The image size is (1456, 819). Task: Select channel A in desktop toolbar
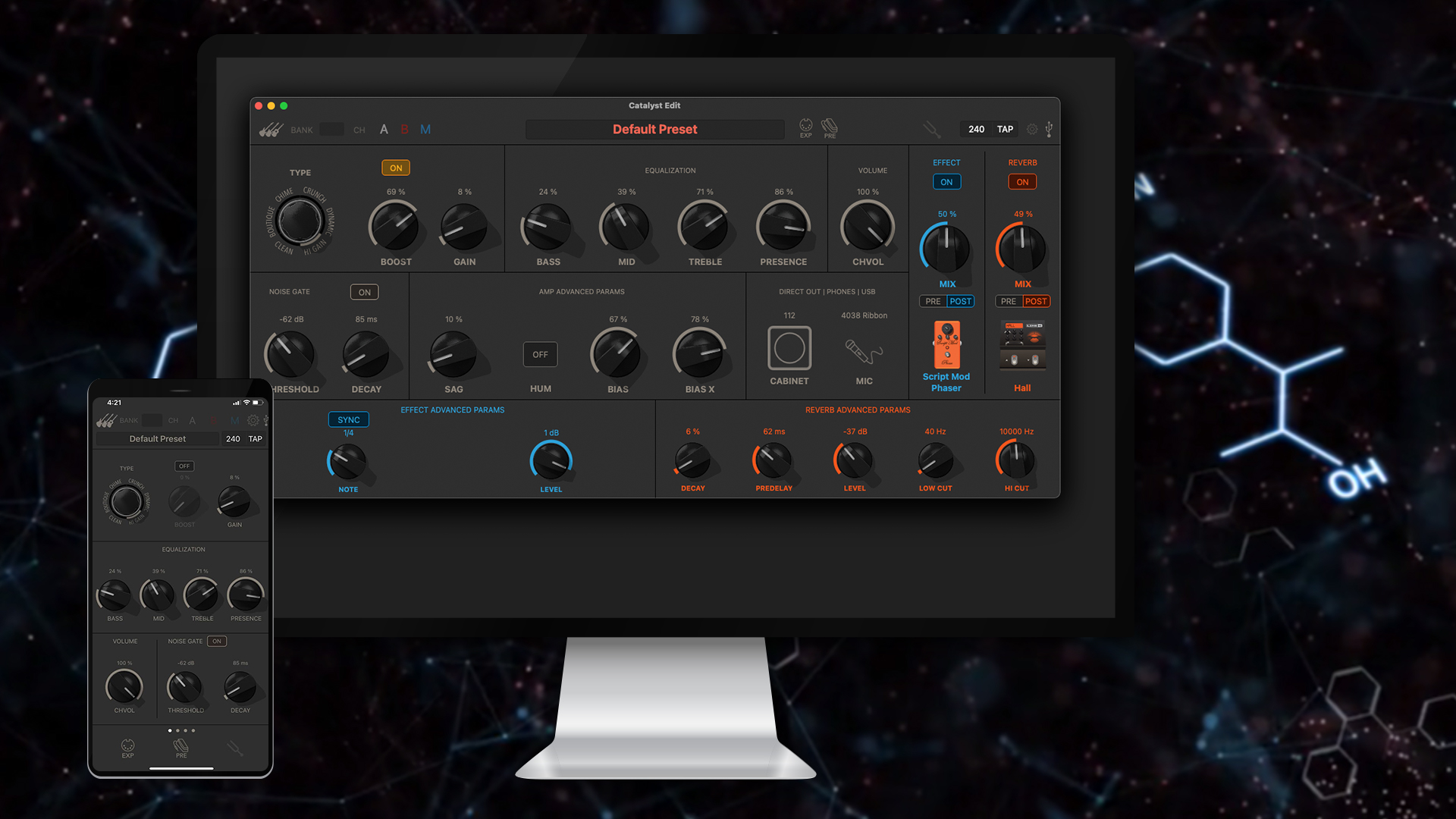(384, 130)
